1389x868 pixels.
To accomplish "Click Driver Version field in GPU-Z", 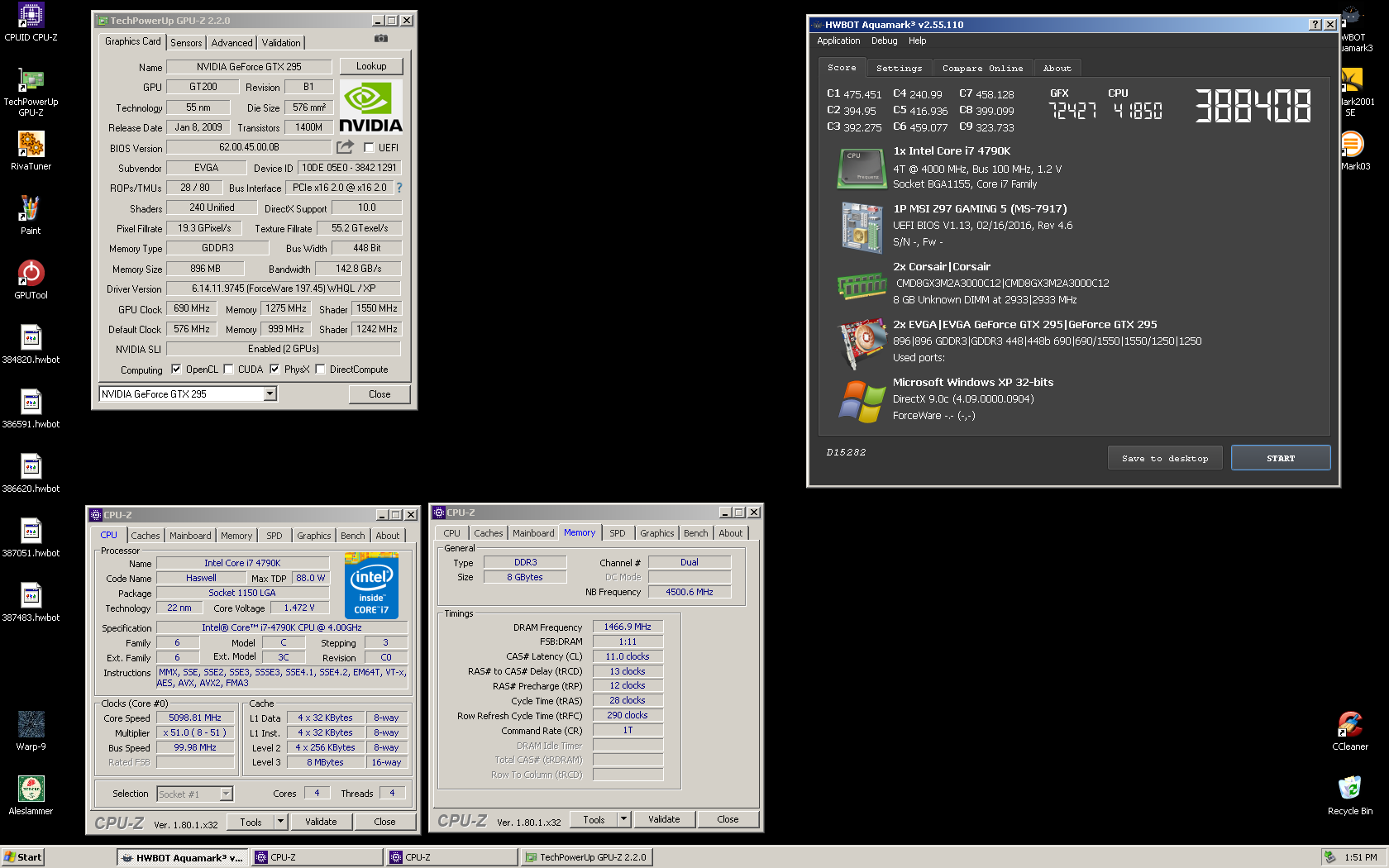I will click(x=284, y=289).
